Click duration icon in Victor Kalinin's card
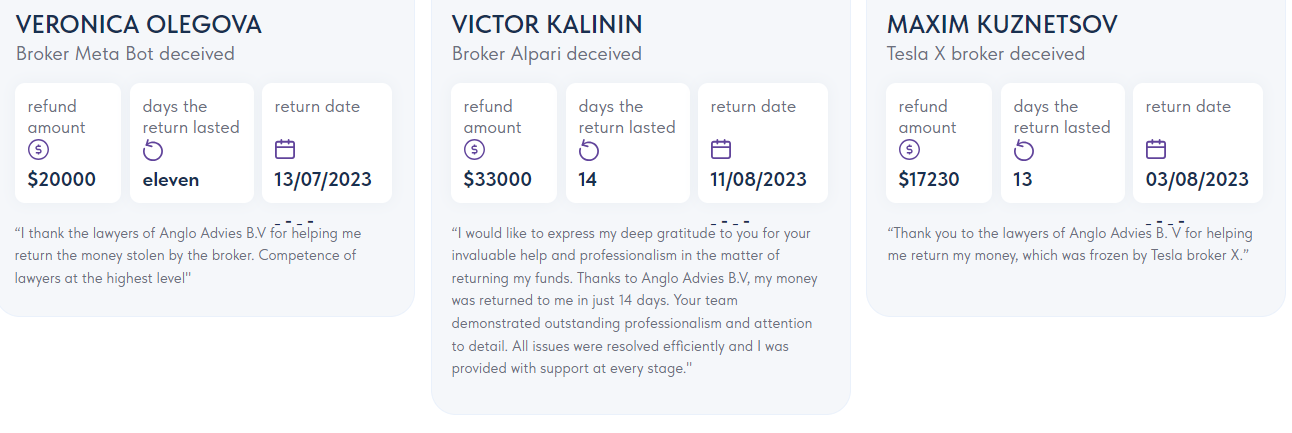This screenshot has width=1292, height=433. pos(589,150)
